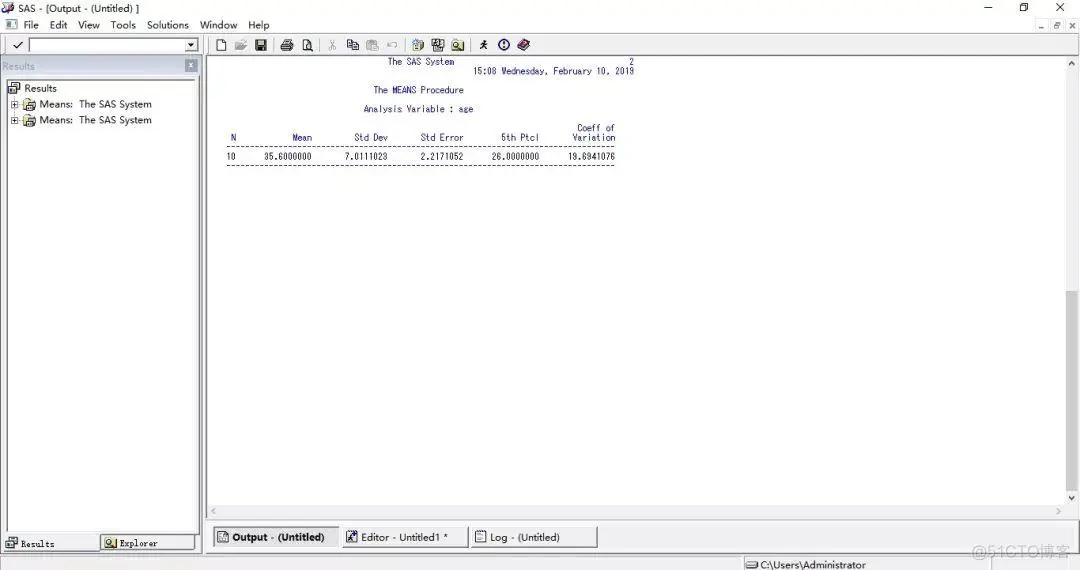Click the Save icon in toolbar
The image size is (1080, 570).
tap(260, 45)
